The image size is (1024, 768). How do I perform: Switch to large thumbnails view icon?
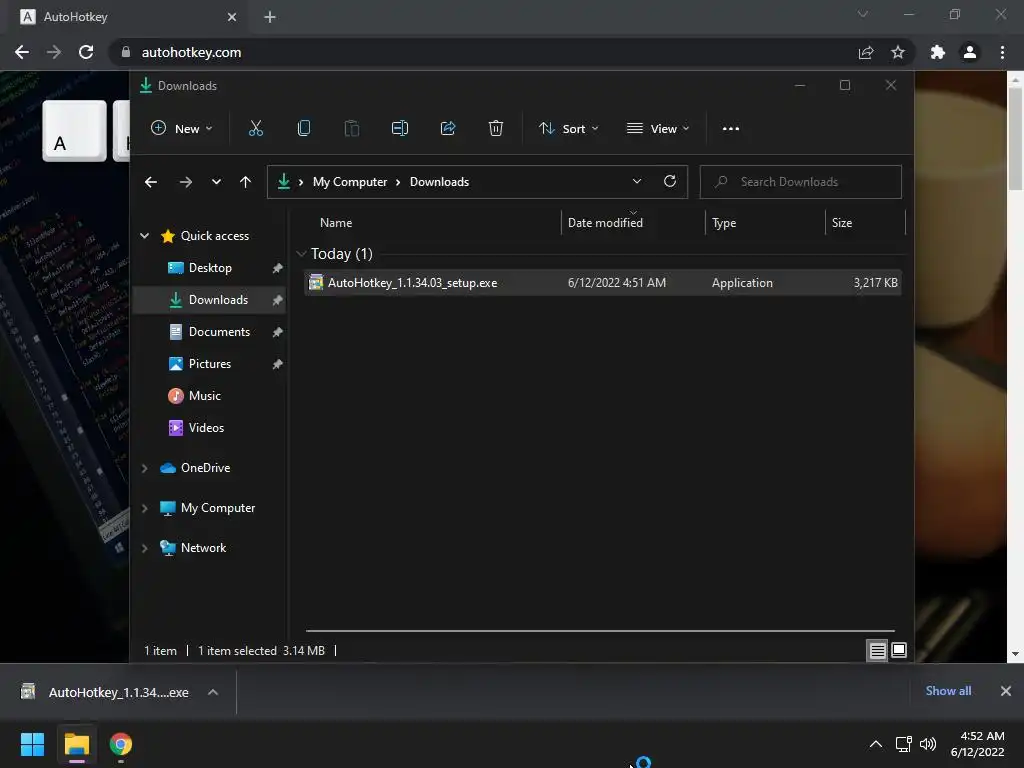pos(899,650)
